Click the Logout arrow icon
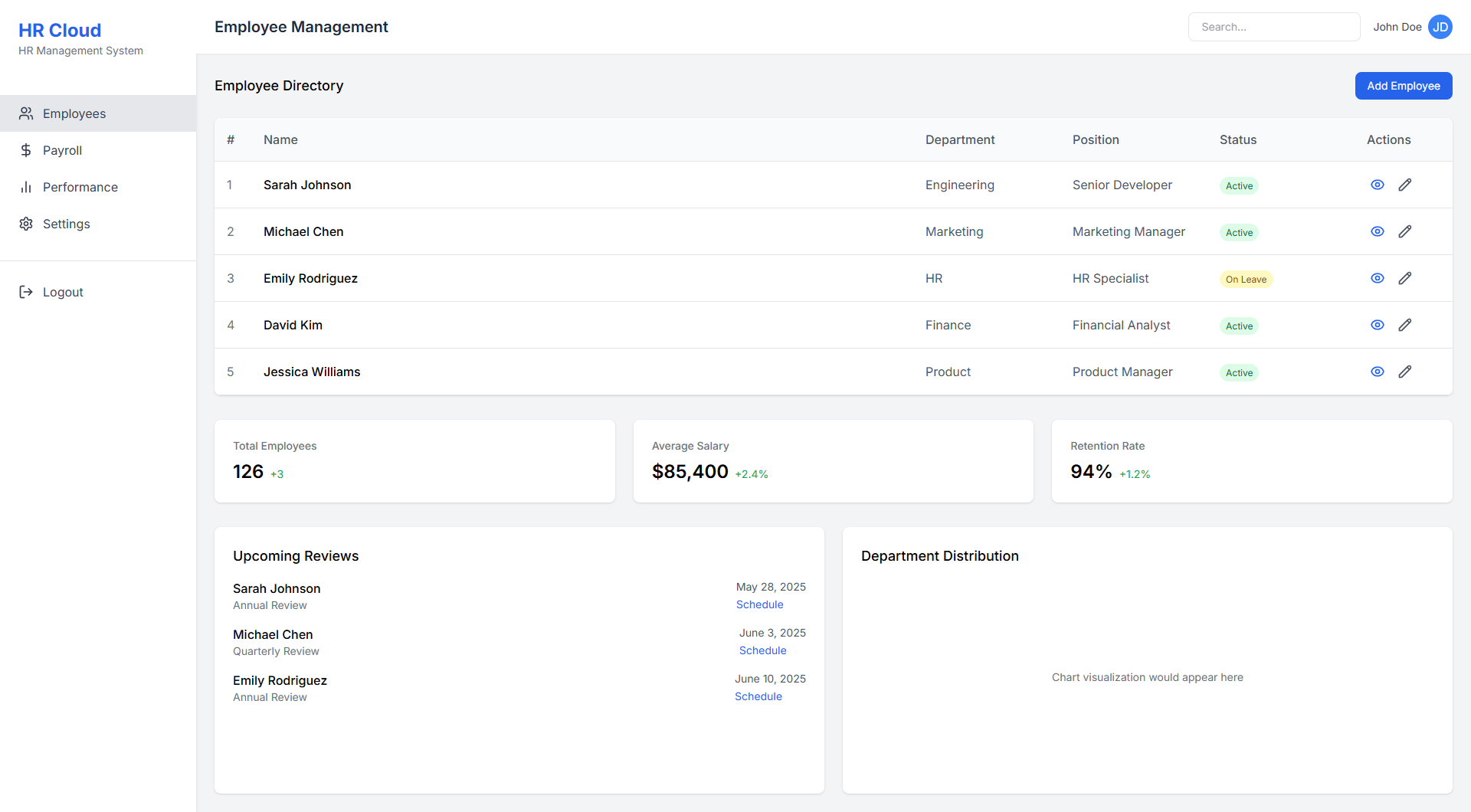The width and height of the screenshot is (1471, 812). [x=26, y=292]
